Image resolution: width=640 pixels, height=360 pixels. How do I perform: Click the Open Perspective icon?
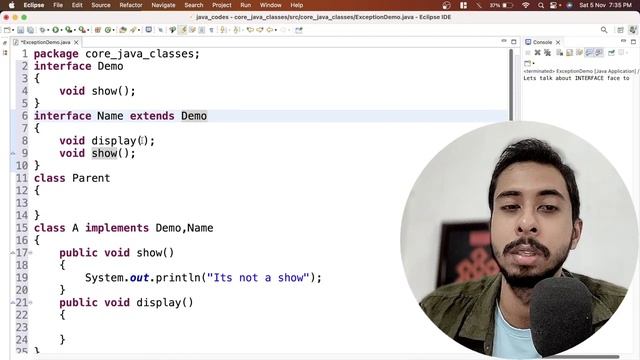(620, 30)
